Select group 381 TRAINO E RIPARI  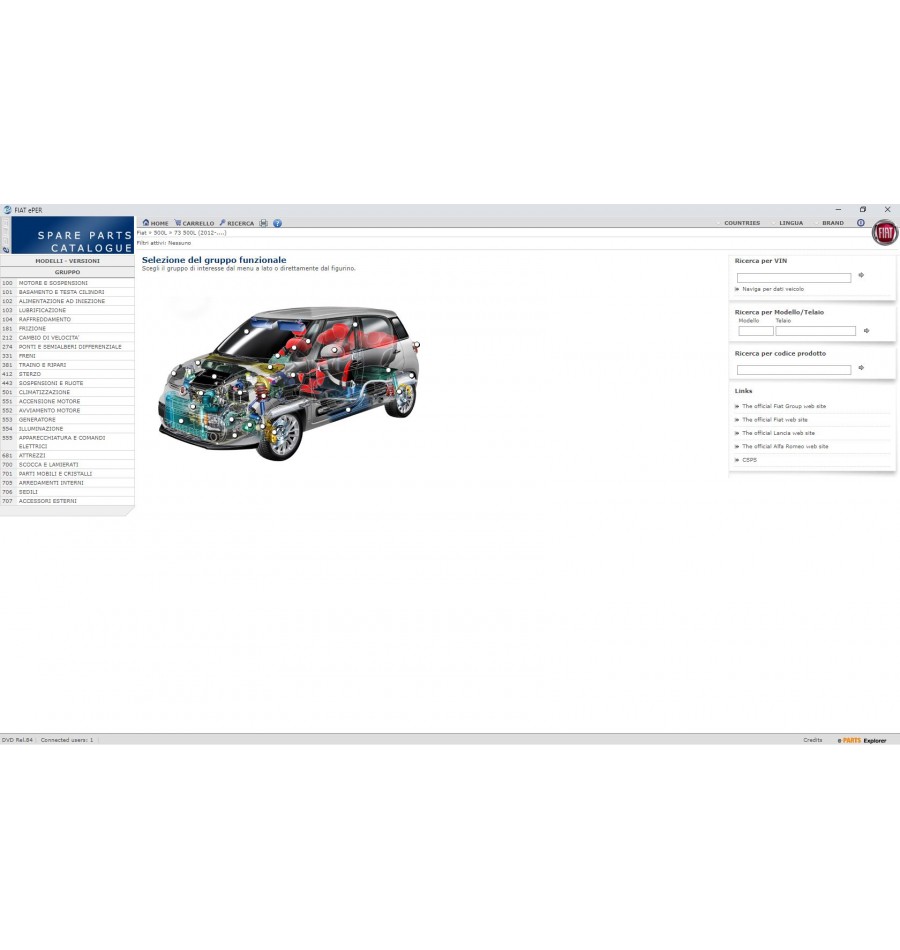coord(67,365)
